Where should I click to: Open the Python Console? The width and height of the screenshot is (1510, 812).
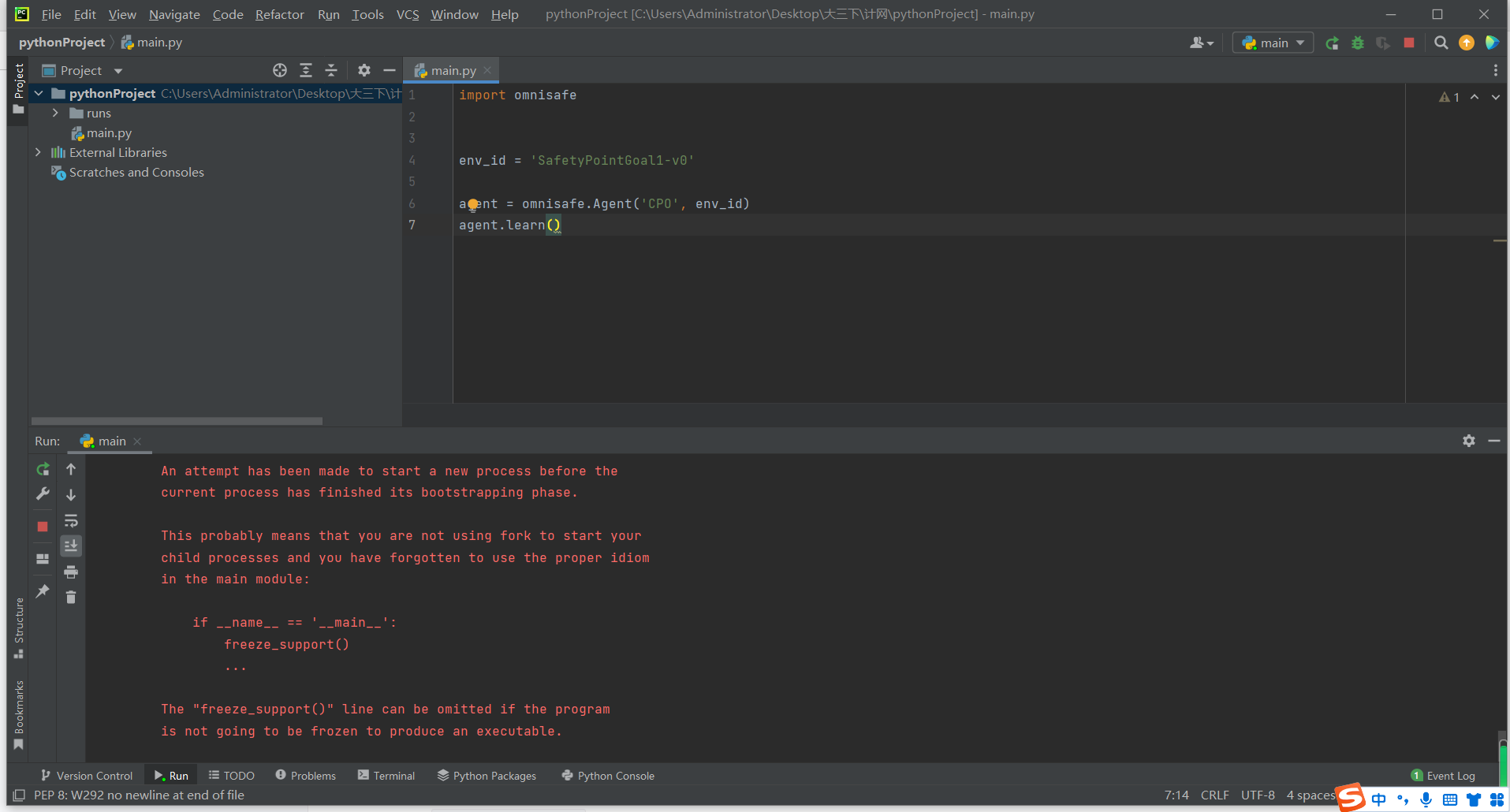607,776
